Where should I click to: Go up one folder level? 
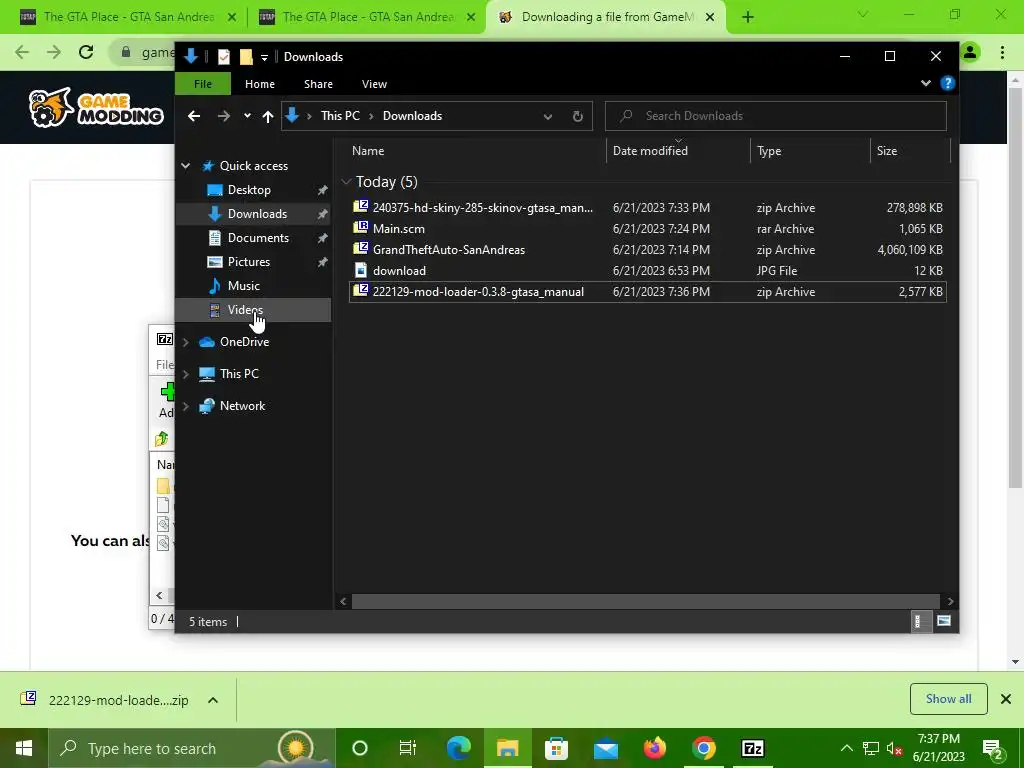click(268, 116)
